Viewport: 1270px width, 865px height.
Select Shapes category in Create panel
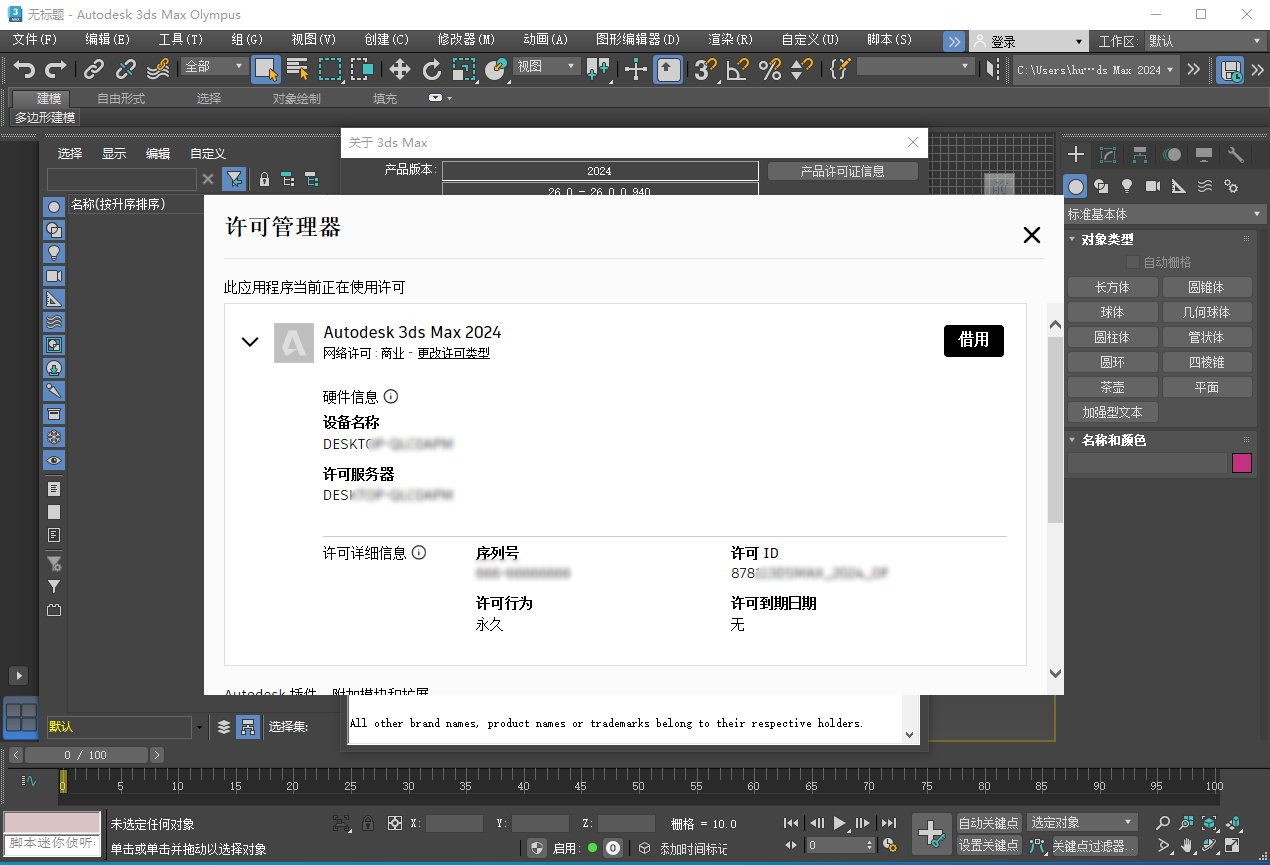pyautogui.click(x=1101, y=186)
